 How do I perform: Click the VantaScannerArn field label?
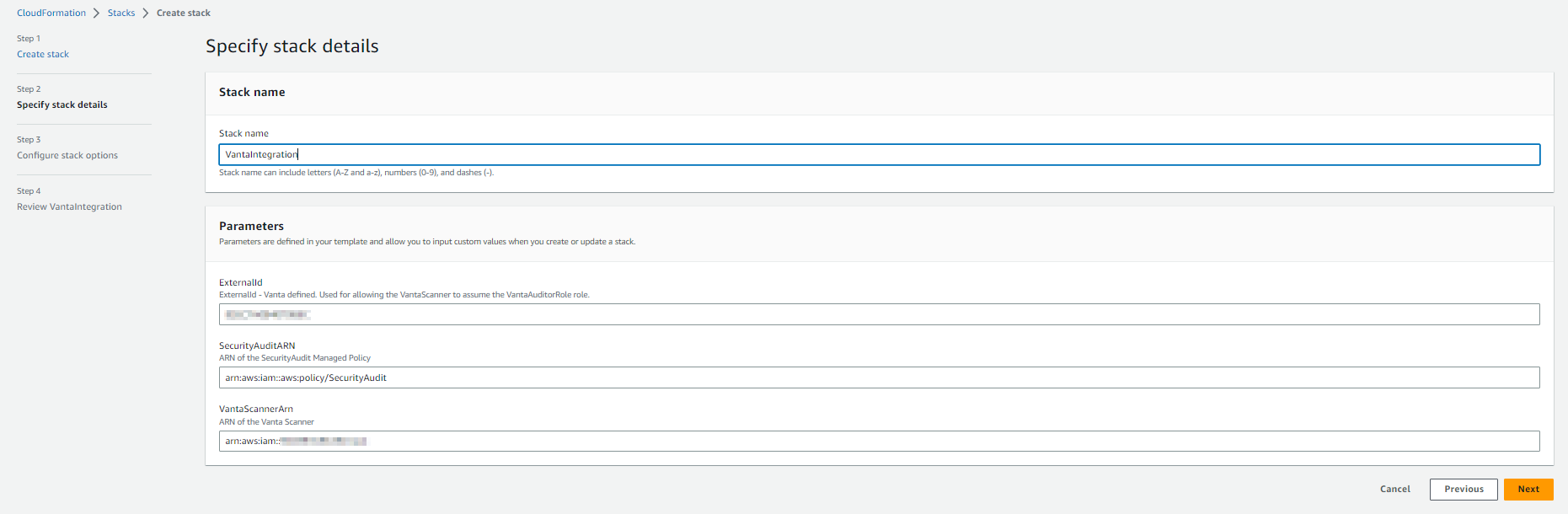click(x=256, y=409)
